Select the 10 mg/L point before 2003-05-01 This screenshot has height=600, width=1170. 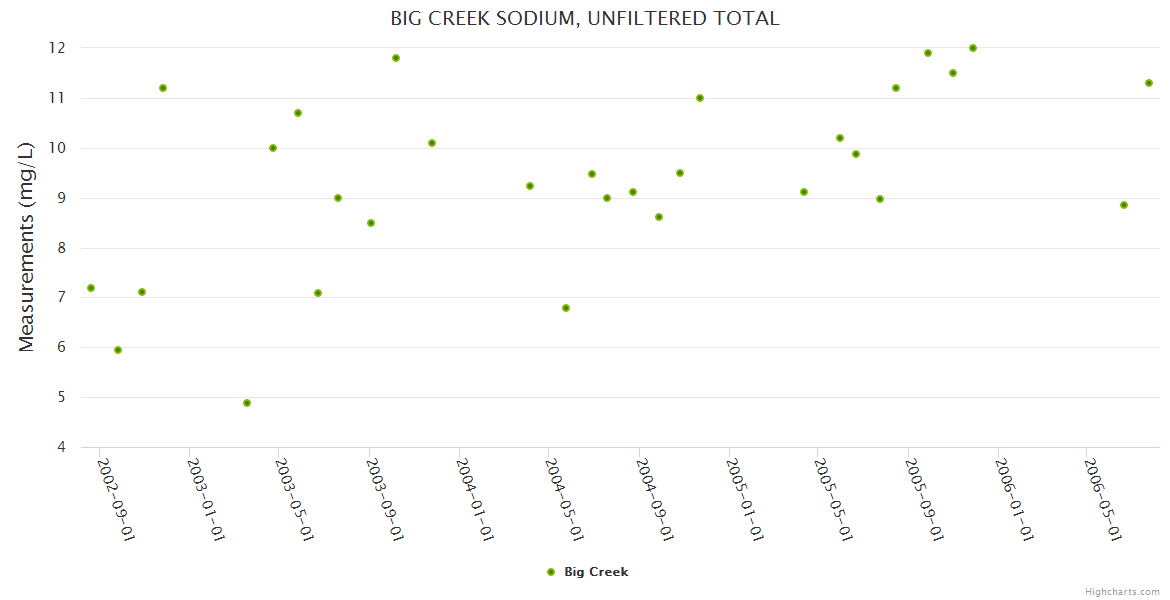click(x=273, y=148)
